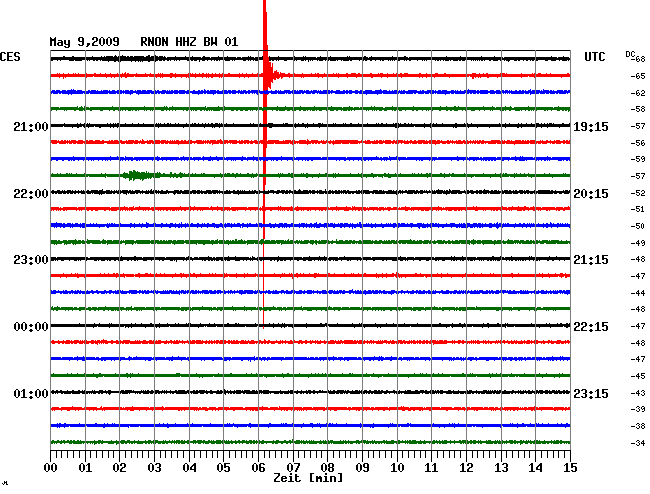Select the 22:00 CES time label
The width and height of the screenshot is (650, 494).
(x=31, y=194)
